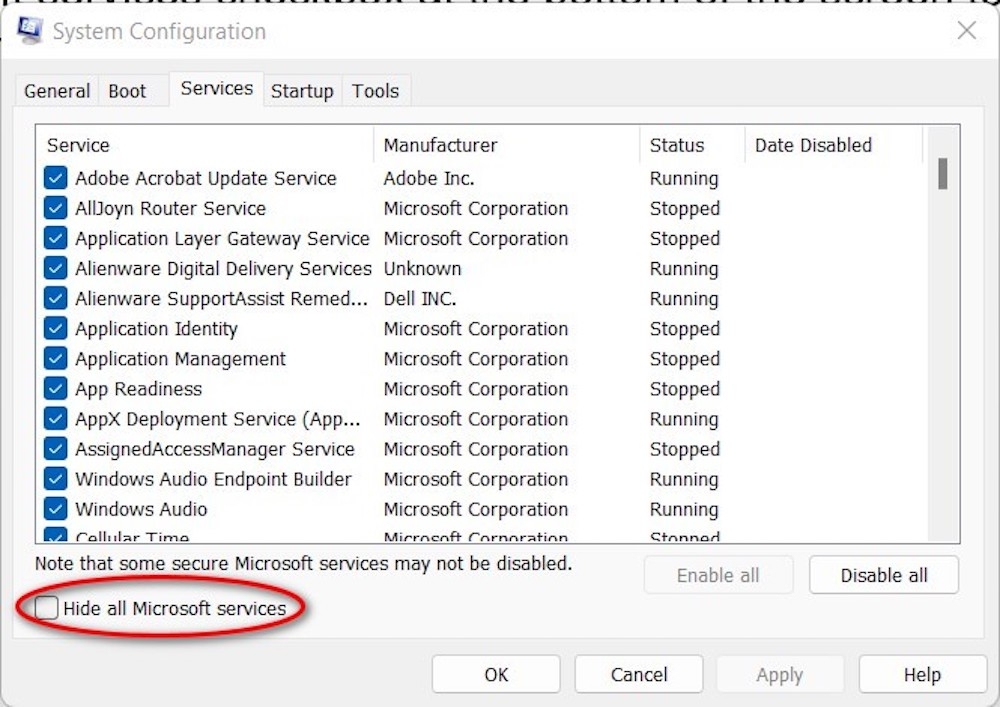
Task: Disable the AllJoyn Router Service checkbox
Action: point(55,208)
